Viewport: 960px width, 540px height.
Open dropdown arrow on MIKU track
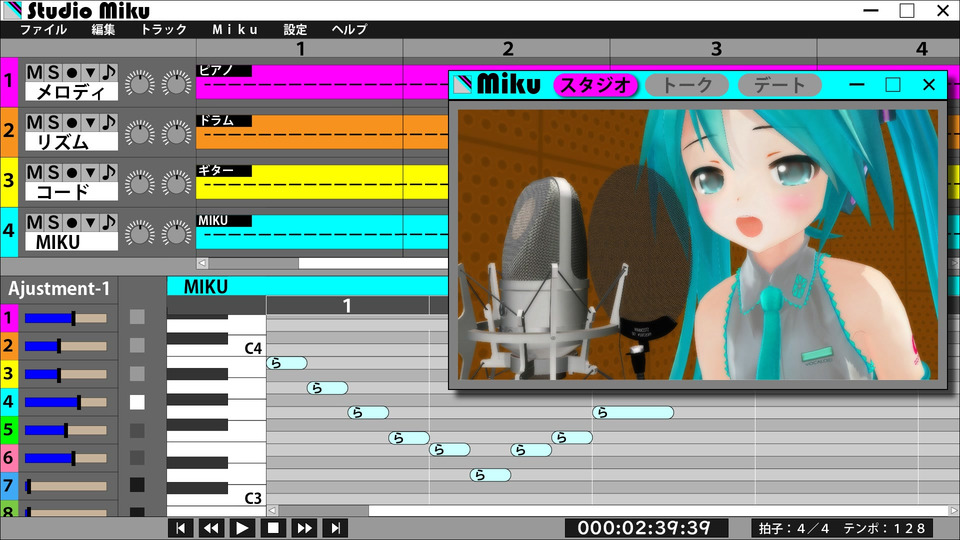pos(90,222)
